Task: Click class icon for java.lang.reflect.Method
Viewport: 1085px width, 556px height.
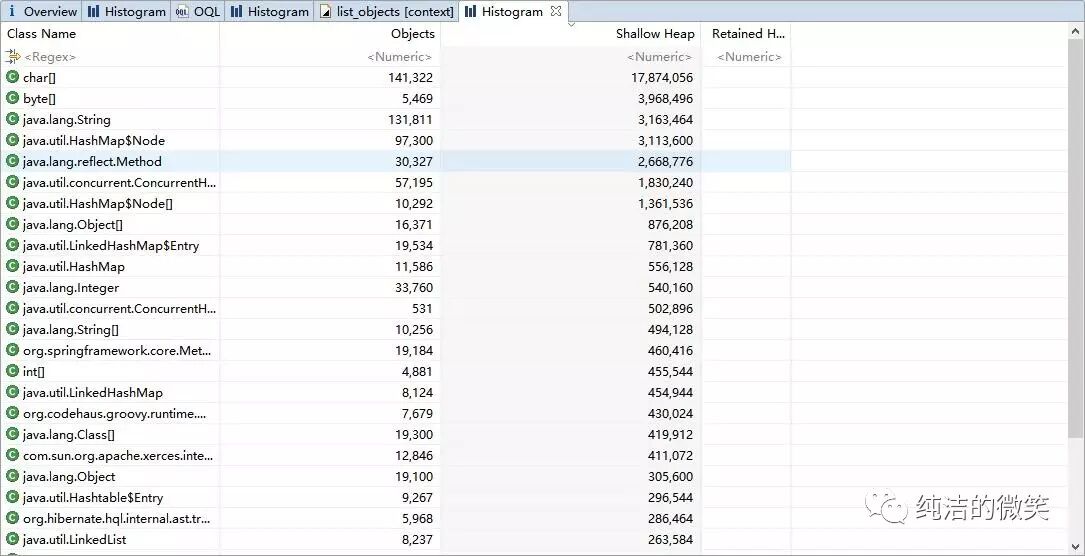Action: pyautogui.click(x=12, y=160)
